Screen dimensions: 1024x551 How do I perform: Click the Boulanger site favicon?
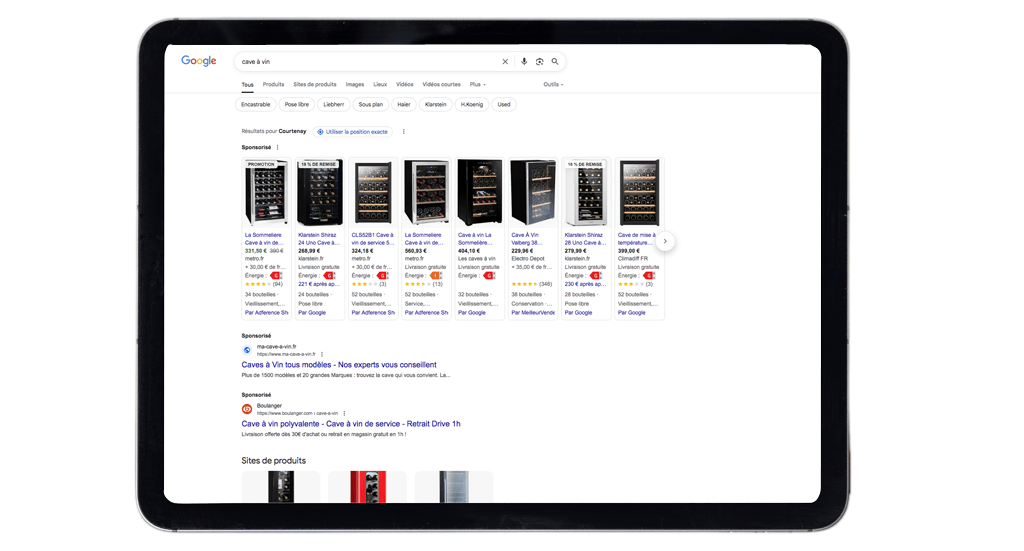pyautogui.click(x=247, y=409)
